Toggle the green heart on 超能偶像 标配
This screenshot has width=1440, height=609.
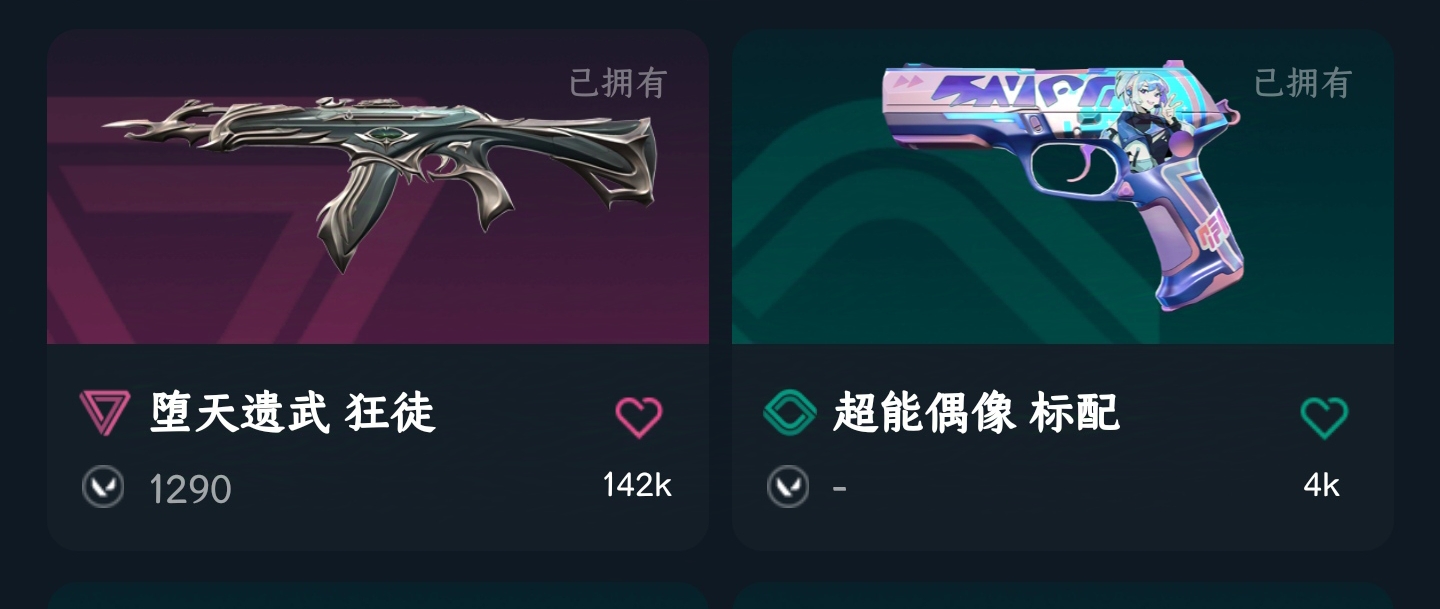[x=1324, y=417]
